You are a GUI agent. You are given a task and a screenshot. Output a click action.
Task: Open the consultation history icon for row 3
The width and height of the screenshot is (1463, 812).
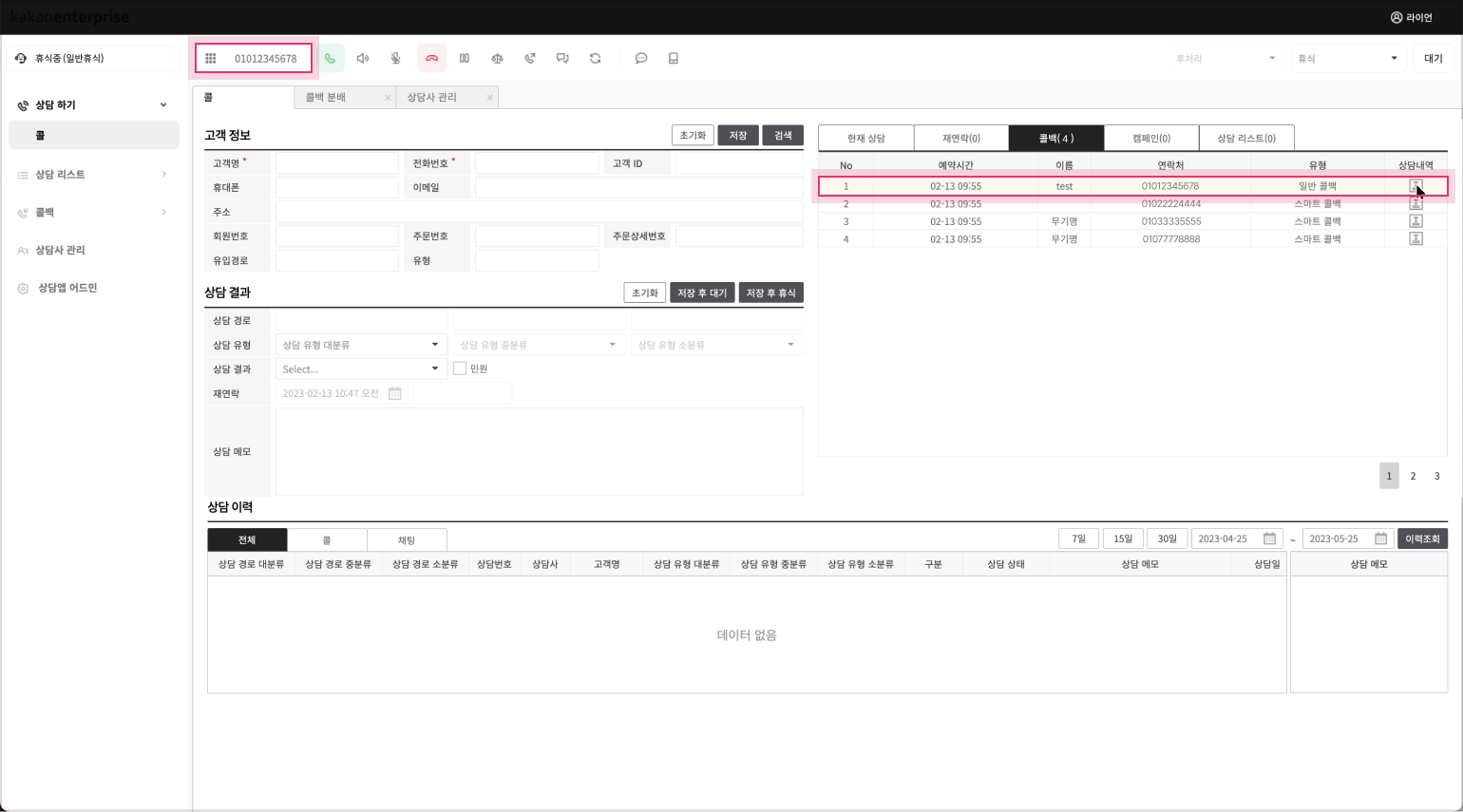[1415, 221]
